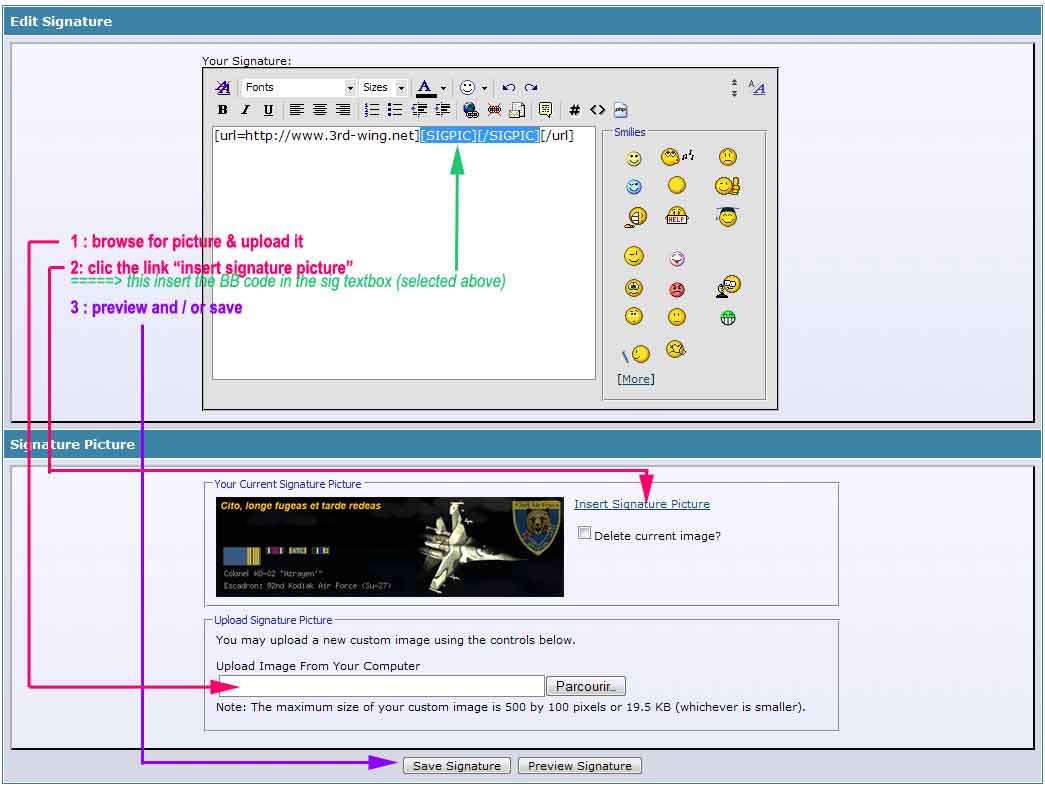Click the Insert Signature Picture link
1045x790 pixels.
(x=642, y=504)
